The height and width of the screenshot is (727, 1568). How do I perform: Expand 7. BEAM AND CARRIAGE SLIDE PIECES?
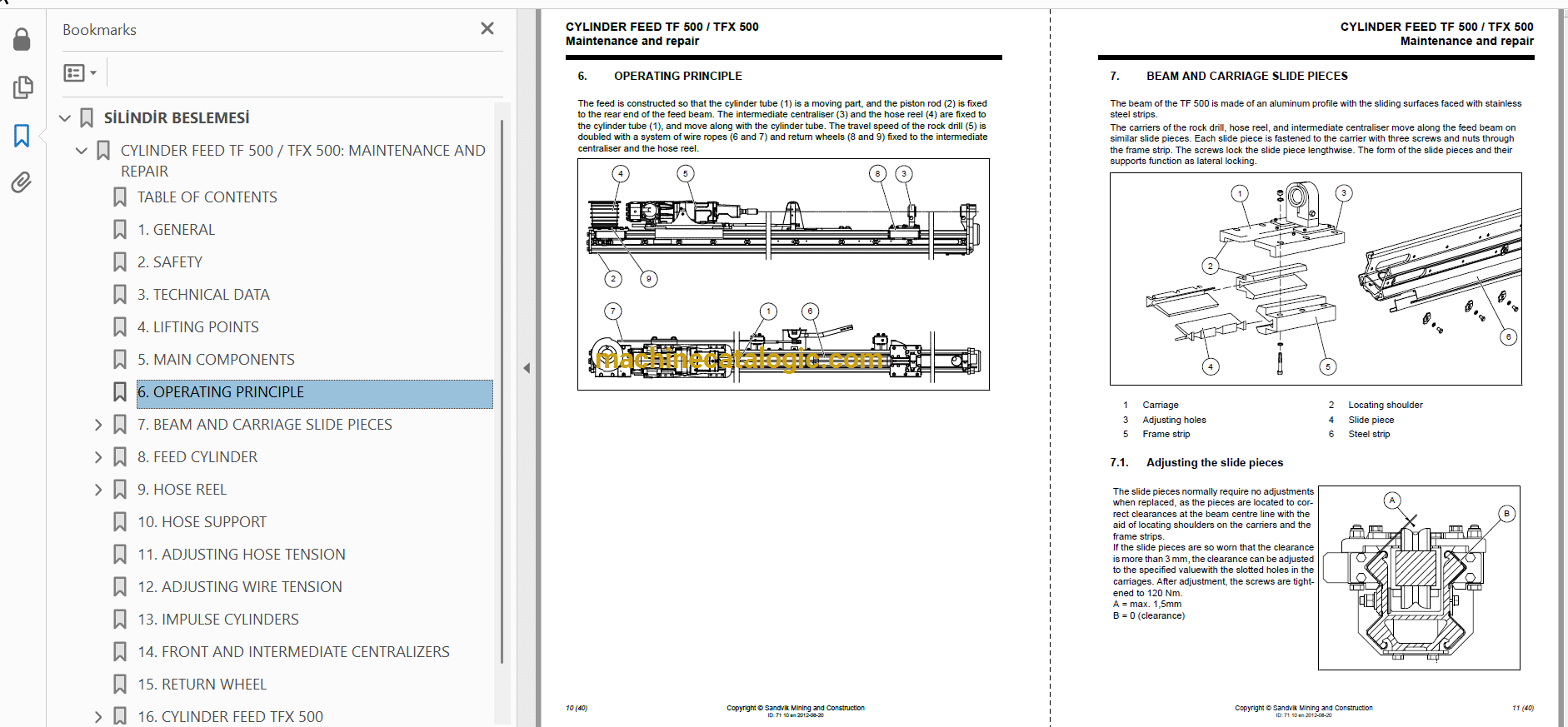click(x=98, y=425)
